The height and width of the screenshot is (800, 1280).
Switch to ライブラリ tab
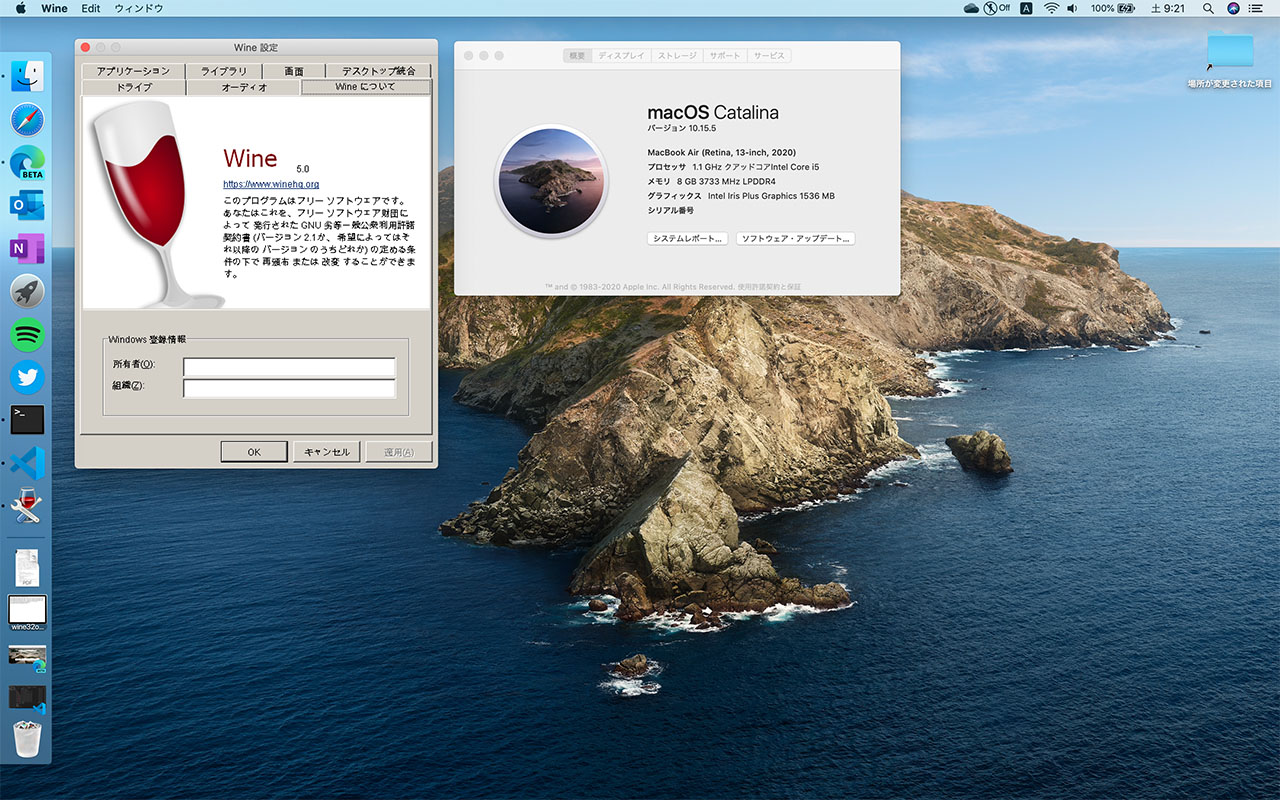(x=224, y=71)
